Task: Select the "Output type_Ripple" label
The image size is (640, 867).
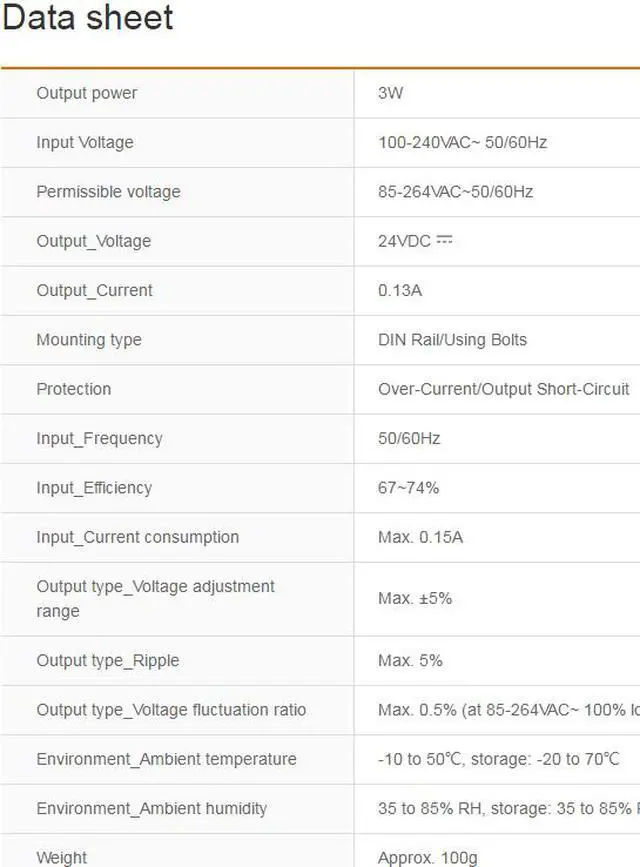Action: point(108,660)
